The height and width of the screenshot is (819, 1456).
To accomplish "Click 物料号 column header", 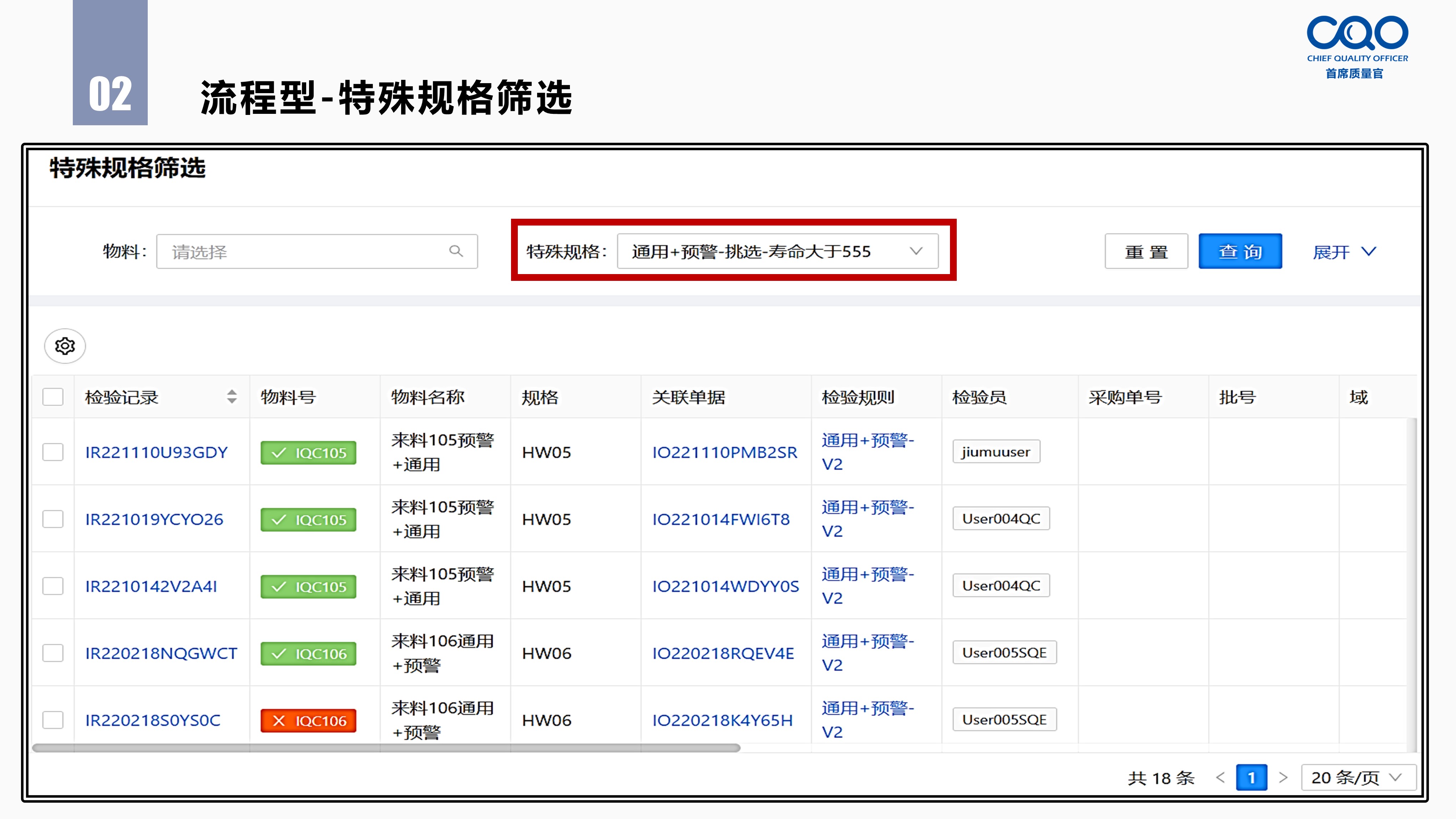I will [x=288, y=397].
